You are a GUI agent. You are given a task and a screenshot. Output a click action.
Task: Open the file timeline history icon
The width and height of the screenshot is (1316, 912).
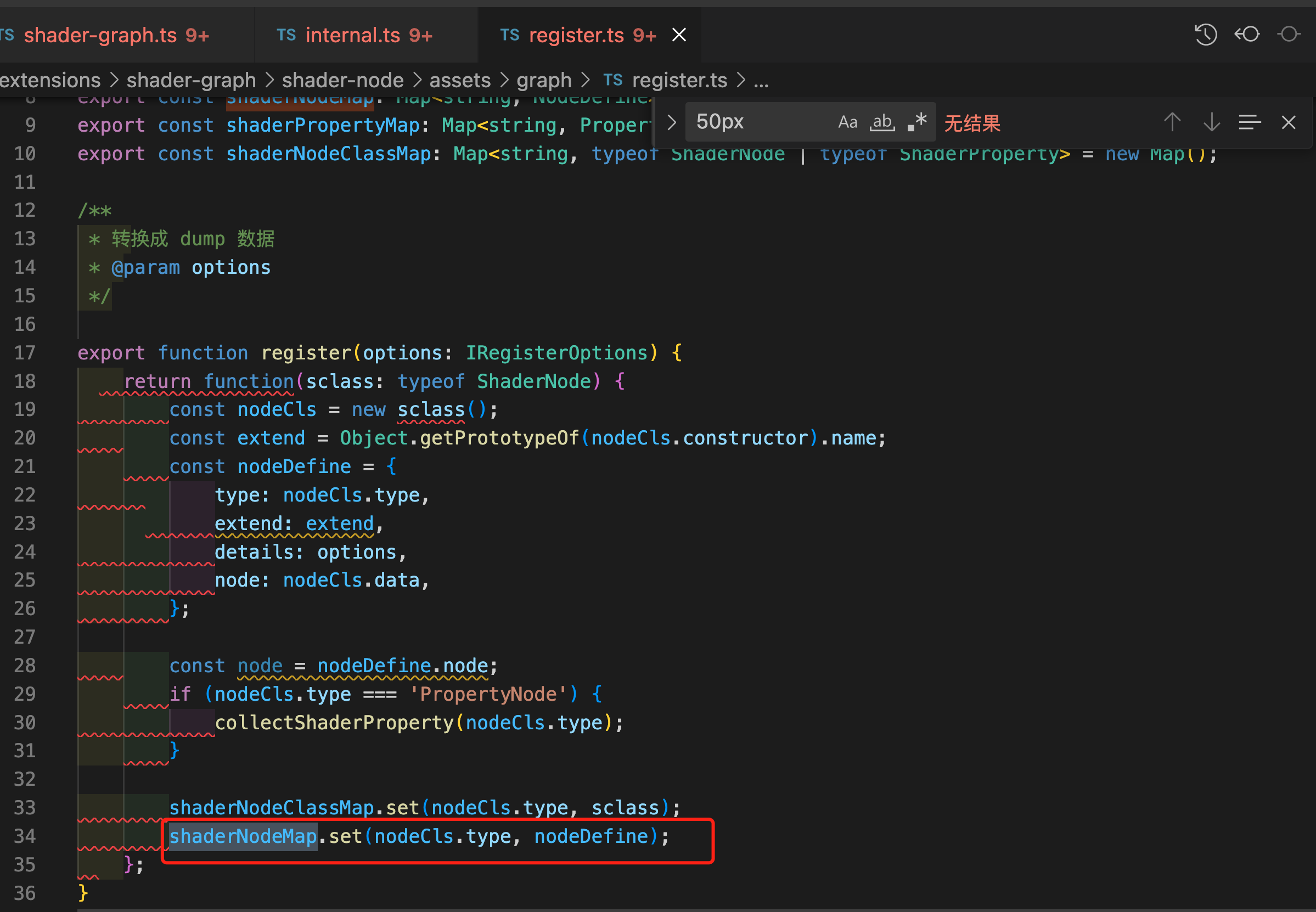(x=1205, y=35)
